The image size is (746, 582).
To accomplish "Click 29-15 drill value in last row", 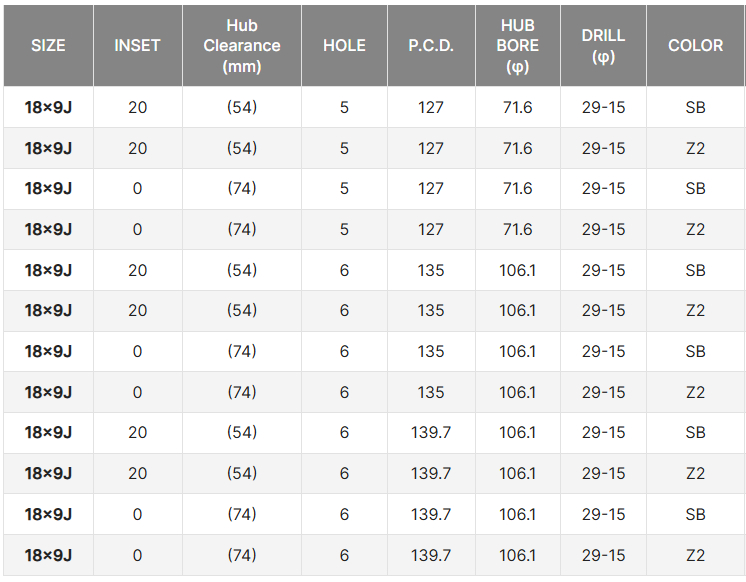I will pyautogui.click(x=603, y=555).
